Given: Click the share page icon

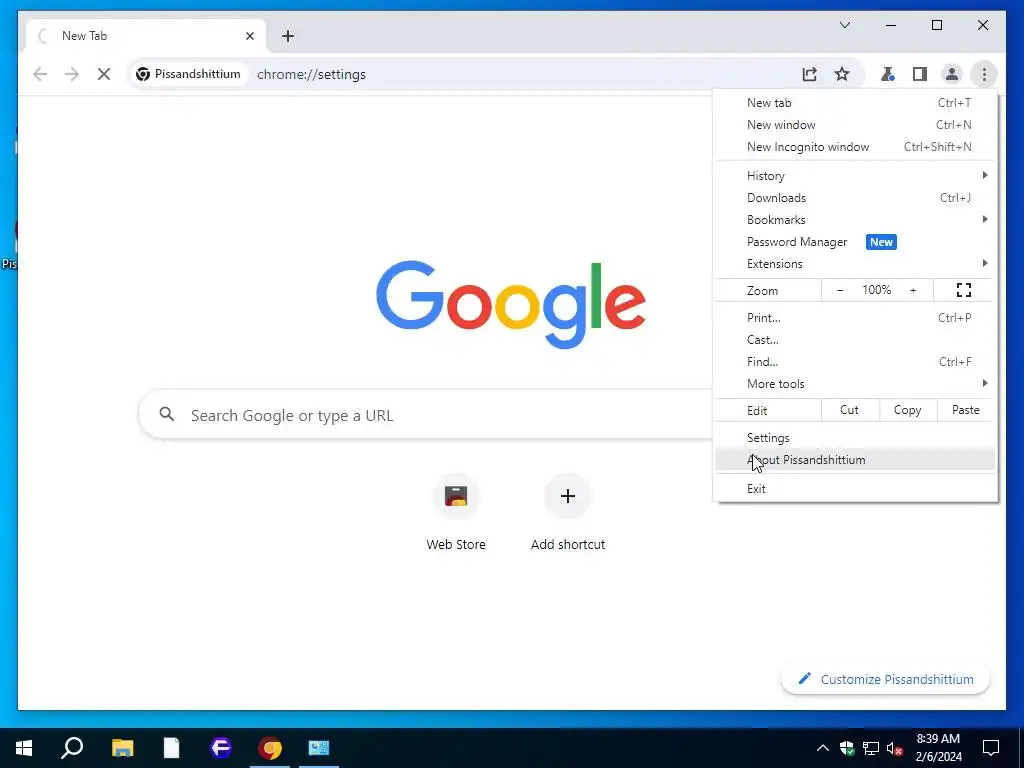Looking at the screenshot, I should pos(809,74).
